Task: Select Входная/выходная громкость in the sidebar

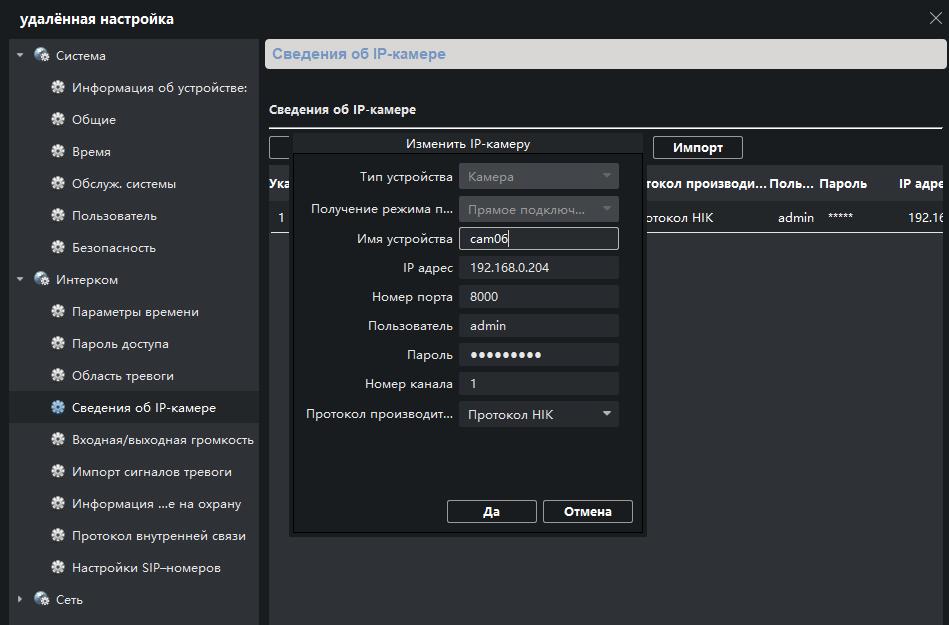Action: [x=162, y=440]
